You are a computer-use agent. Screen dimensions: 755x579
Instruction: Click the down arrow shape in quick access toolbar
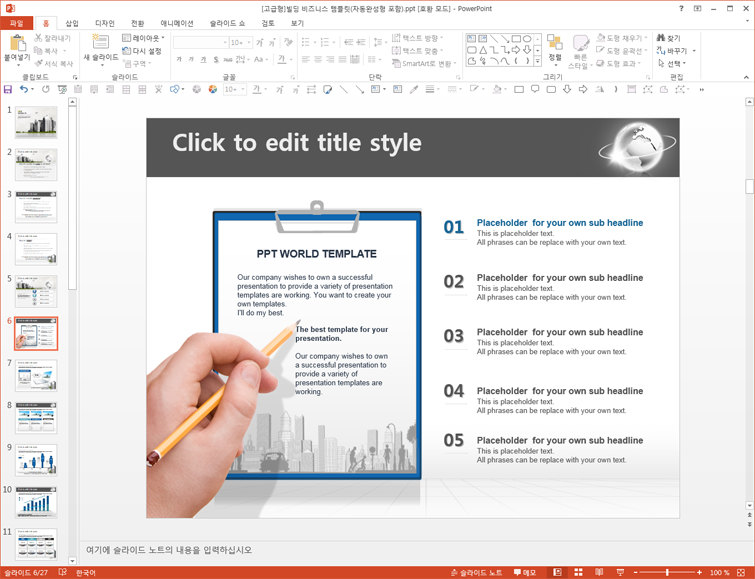tap(567, 89)
